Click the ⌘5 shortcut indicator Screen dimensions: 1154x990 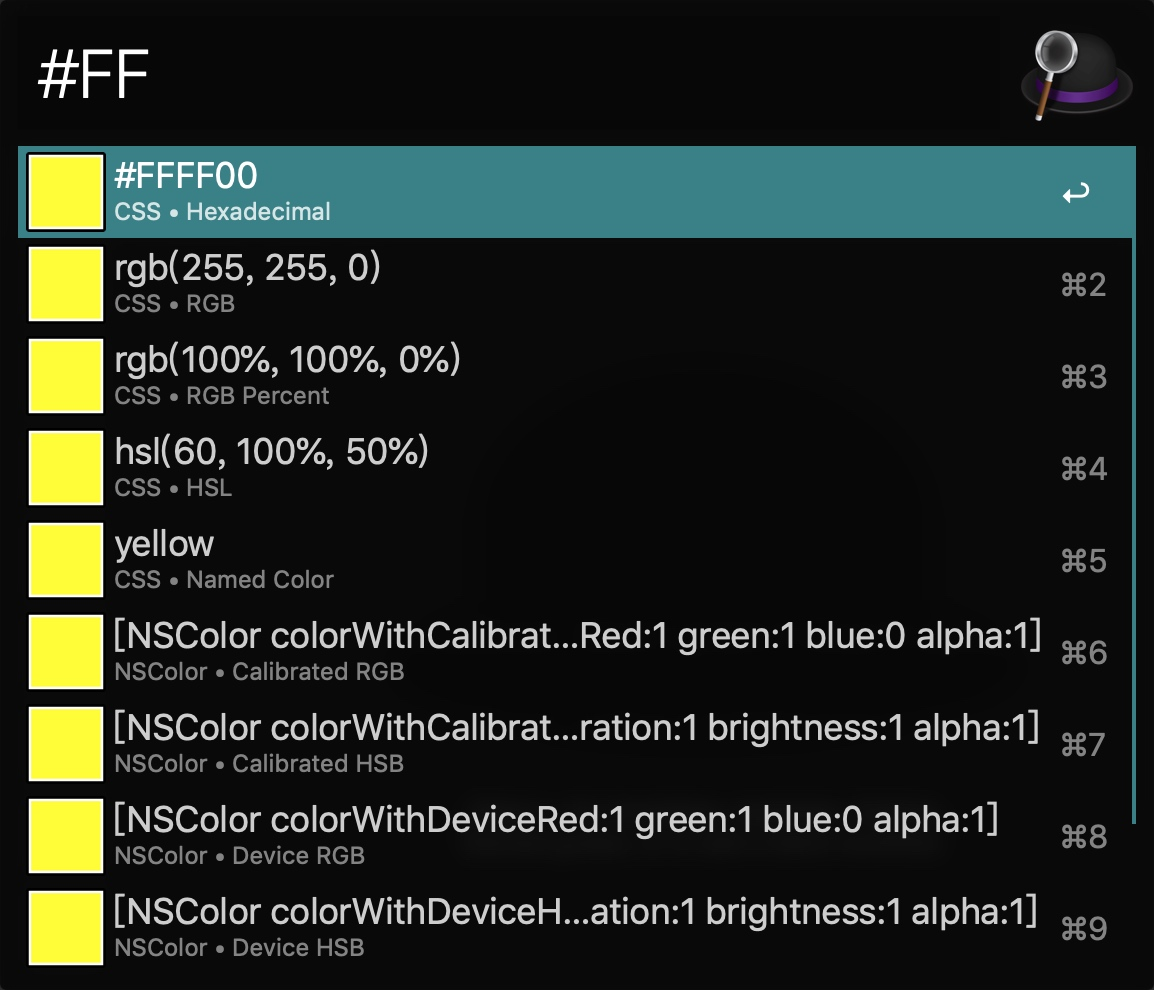[x=1083, y=561]
